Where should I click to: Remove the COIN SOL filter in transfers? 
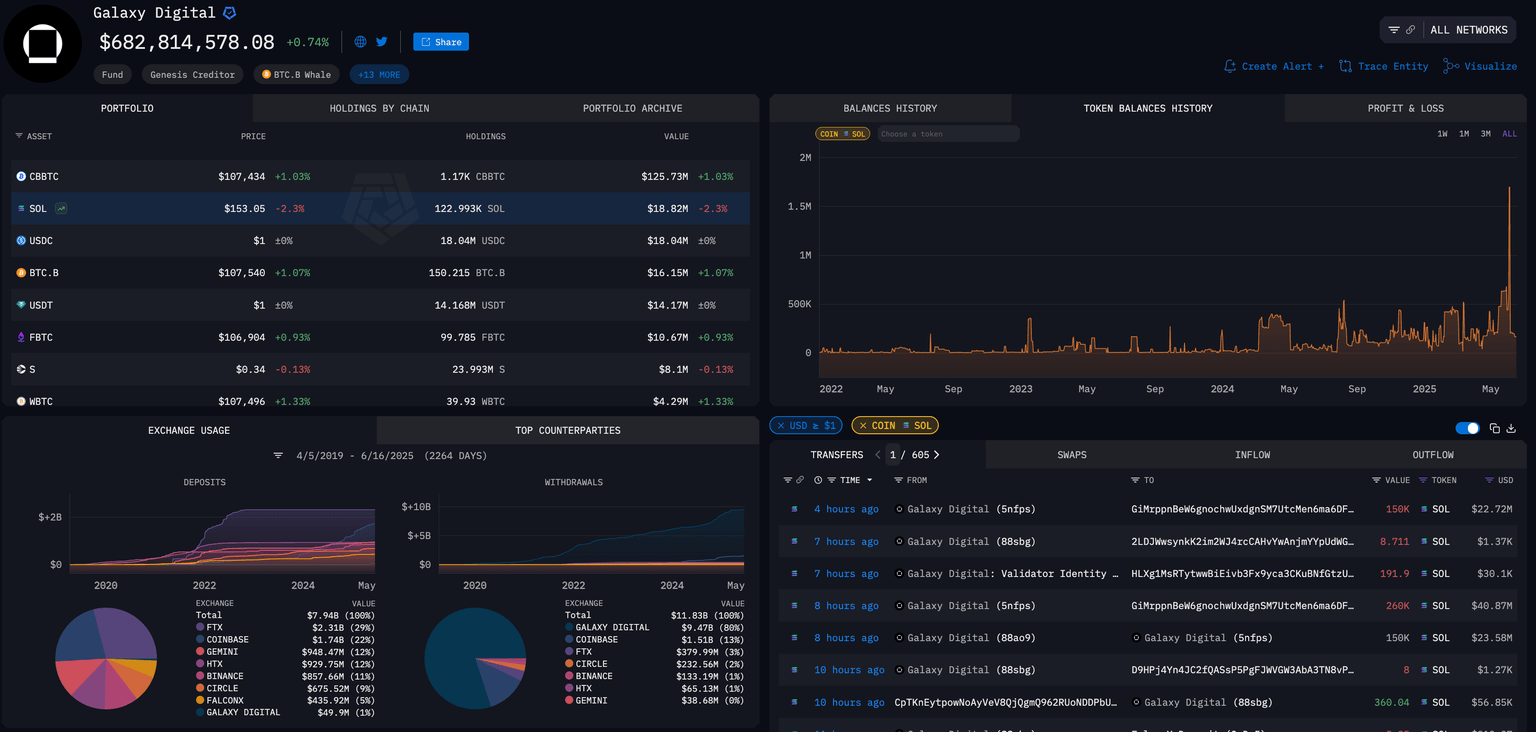coord(861,426)
